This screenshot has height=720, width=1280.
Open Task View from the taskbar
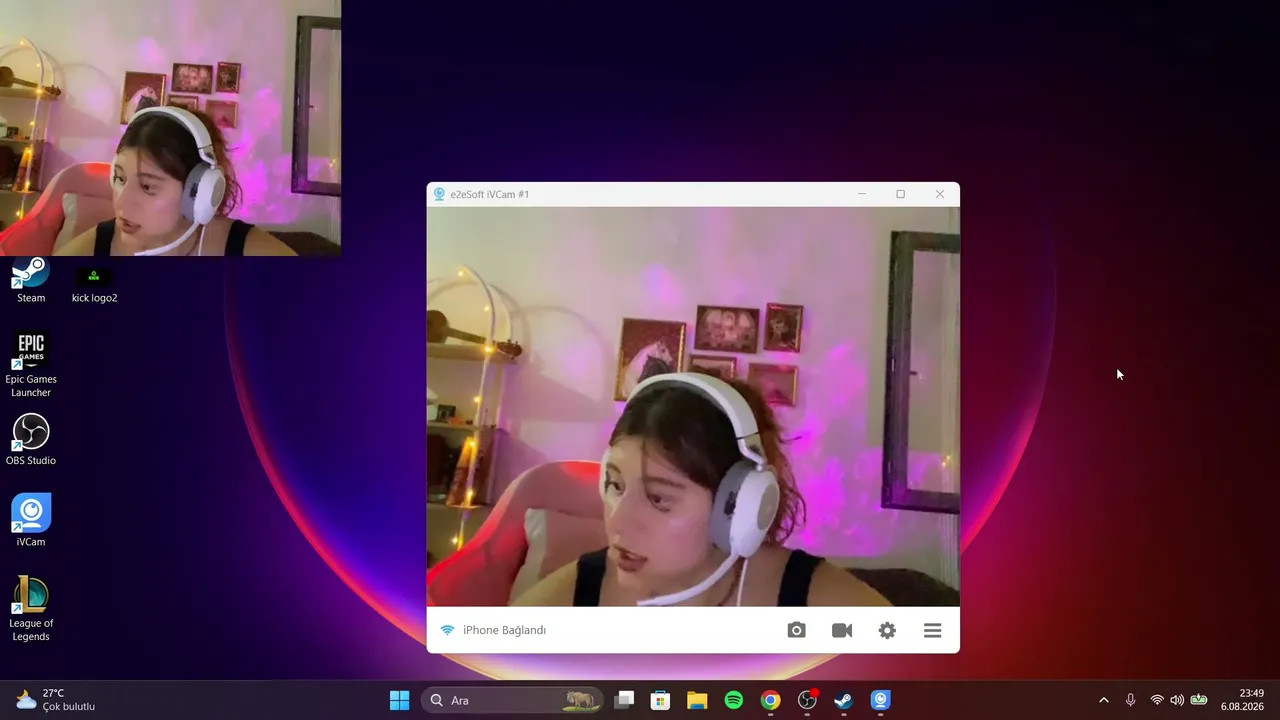click(x=624, y=700)
